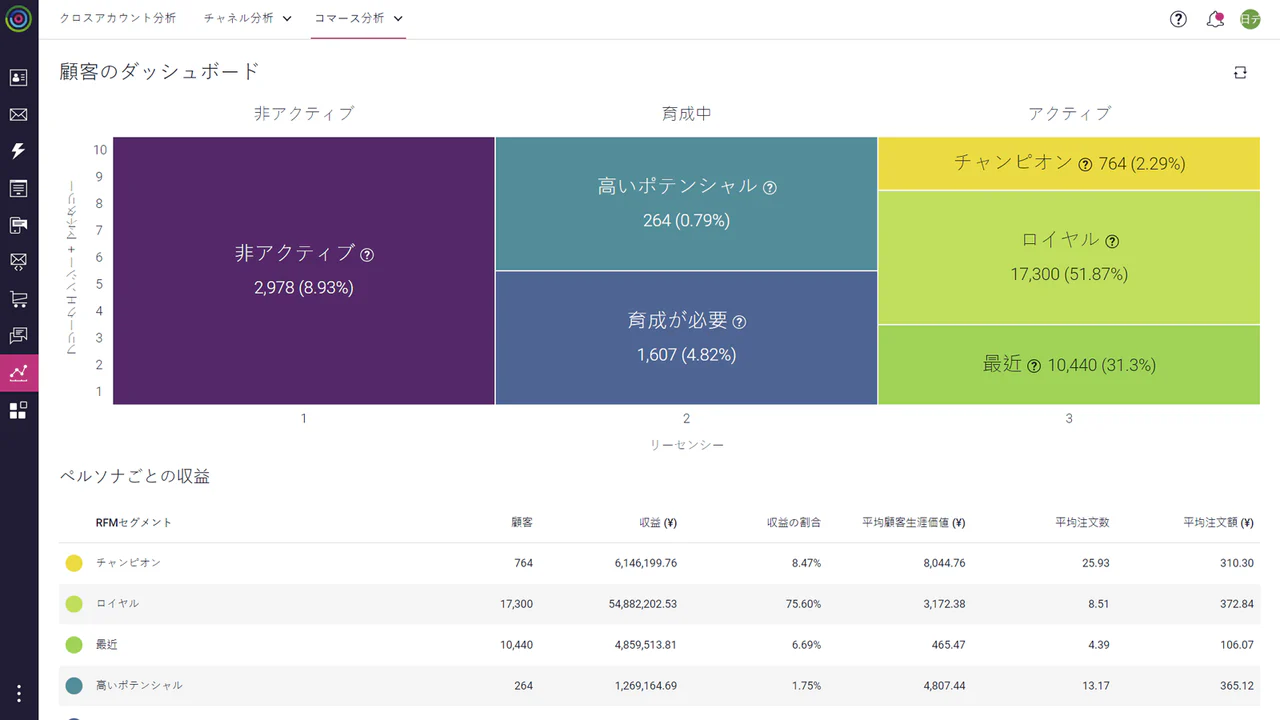
Task: Sort by RFMセグメント column header
Action: click(x=134, y=523)
